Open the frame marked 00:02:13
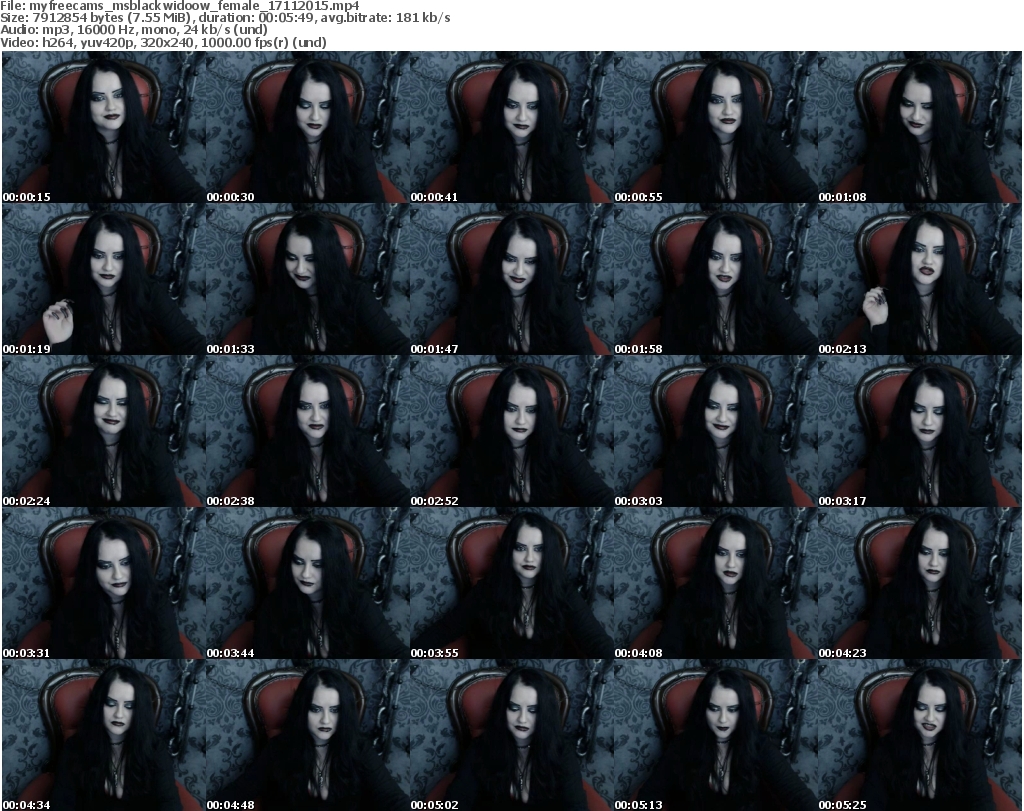 point(919,279)
